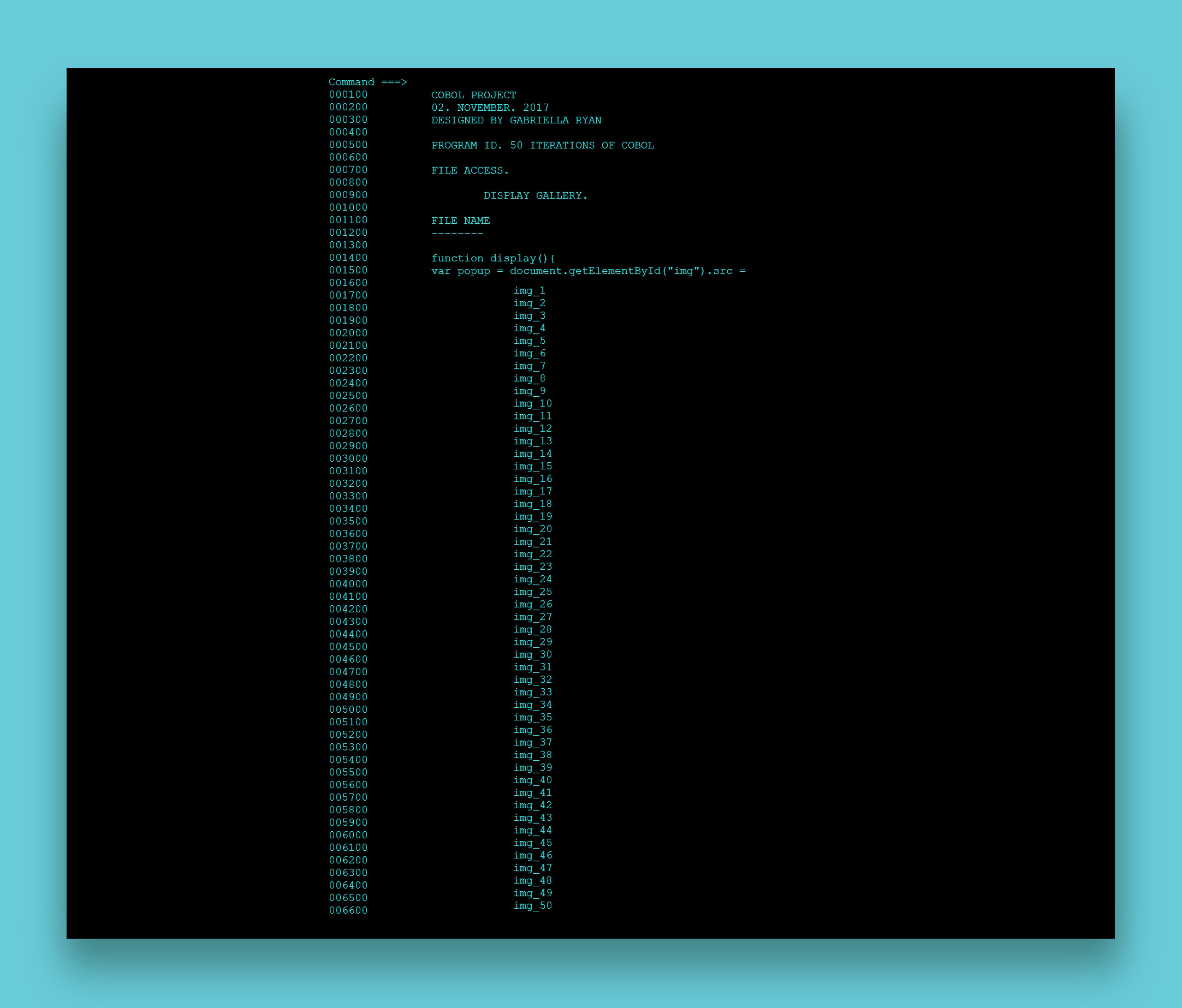Show the img_15 popup
The width and height of the screenshot is (1182, 1008).
pos(532,467)
